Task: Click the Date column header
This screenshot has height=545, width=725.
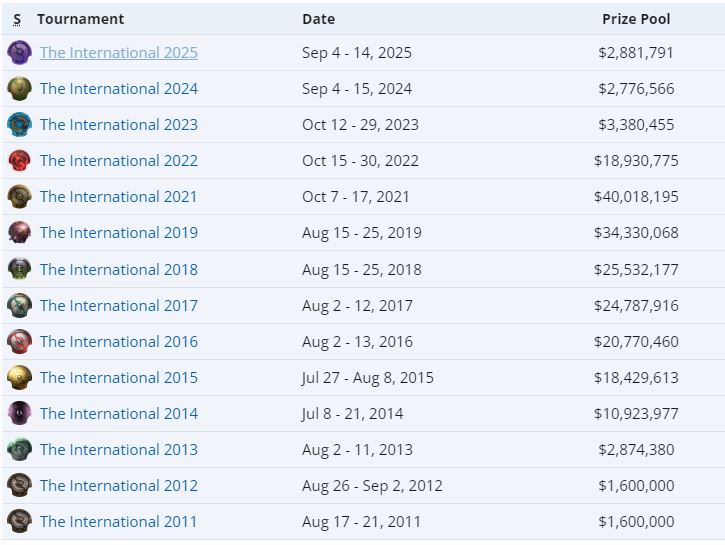Action: click(318, 19)
